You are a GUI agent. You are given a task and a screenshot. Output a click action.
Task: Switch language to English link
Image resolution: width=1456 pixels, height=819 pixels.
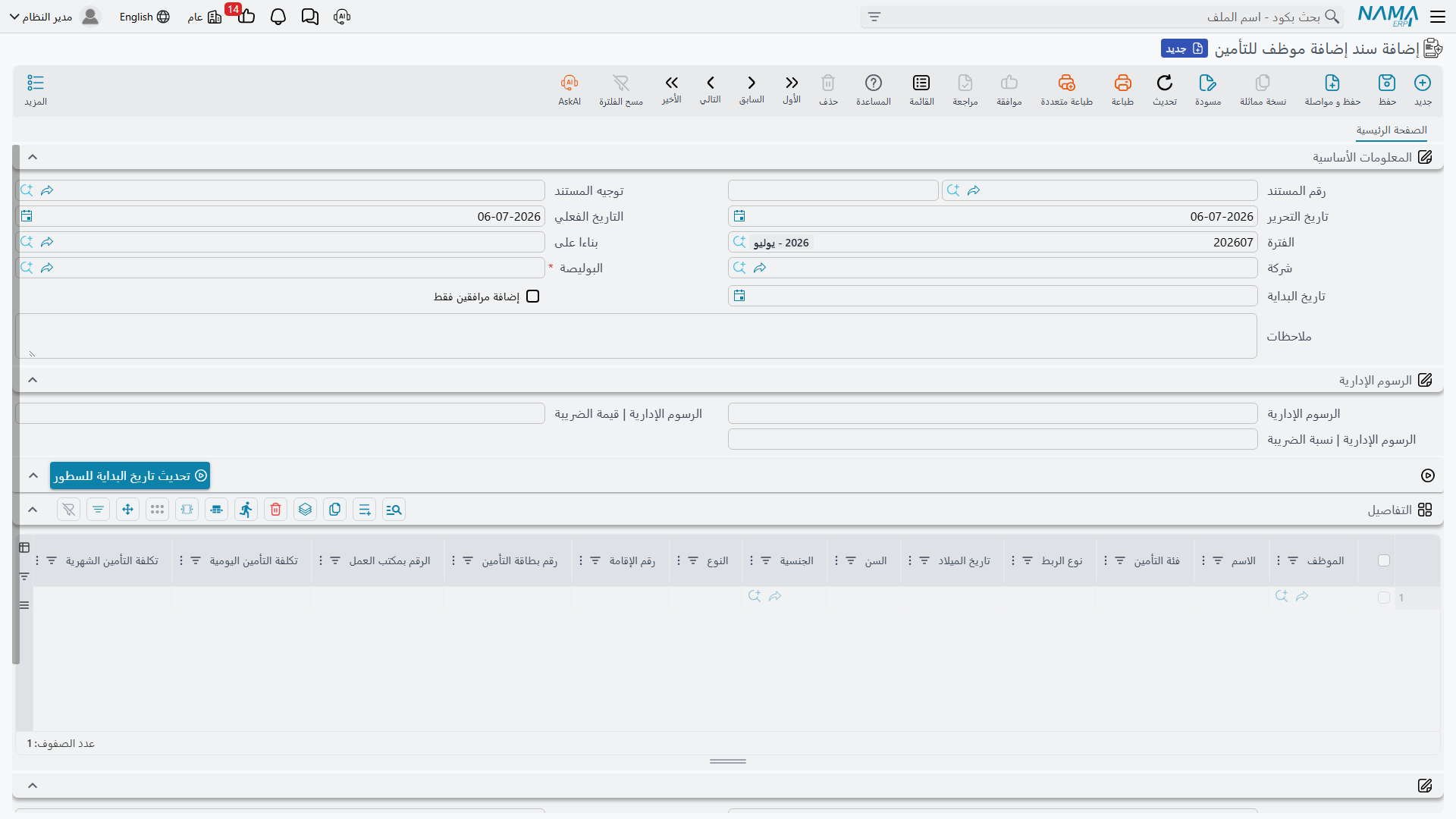(144, 17)
